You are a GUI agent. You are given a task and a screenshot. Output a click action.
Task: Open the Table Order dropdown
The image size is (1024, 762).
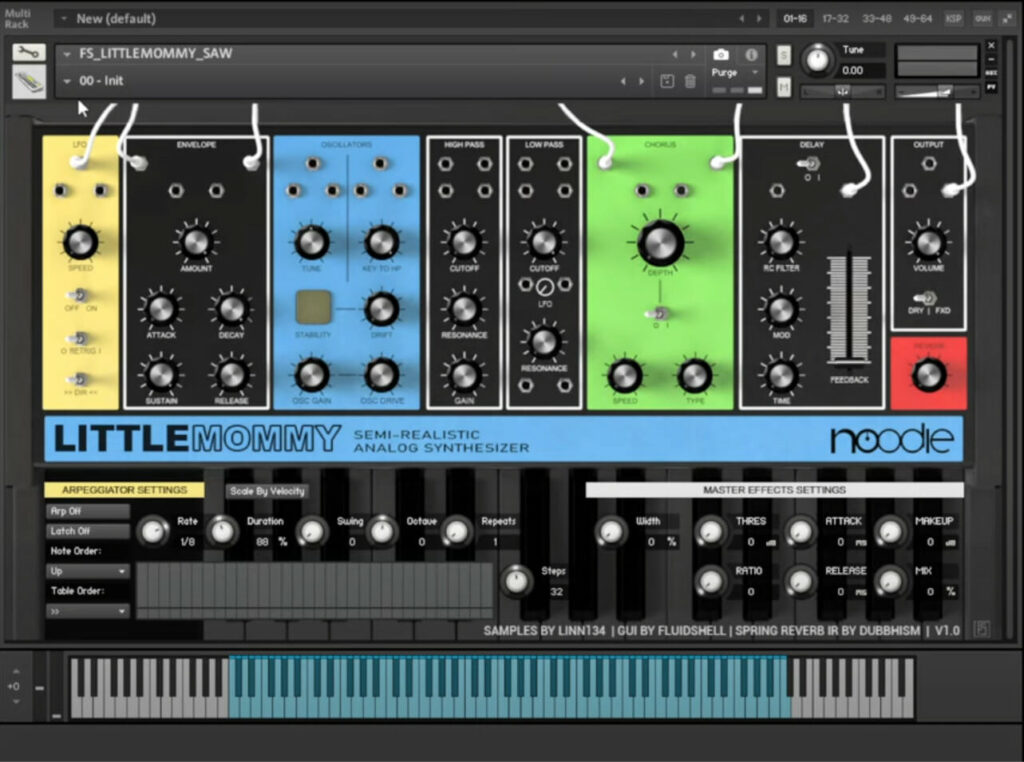click(x=87, y=610)
